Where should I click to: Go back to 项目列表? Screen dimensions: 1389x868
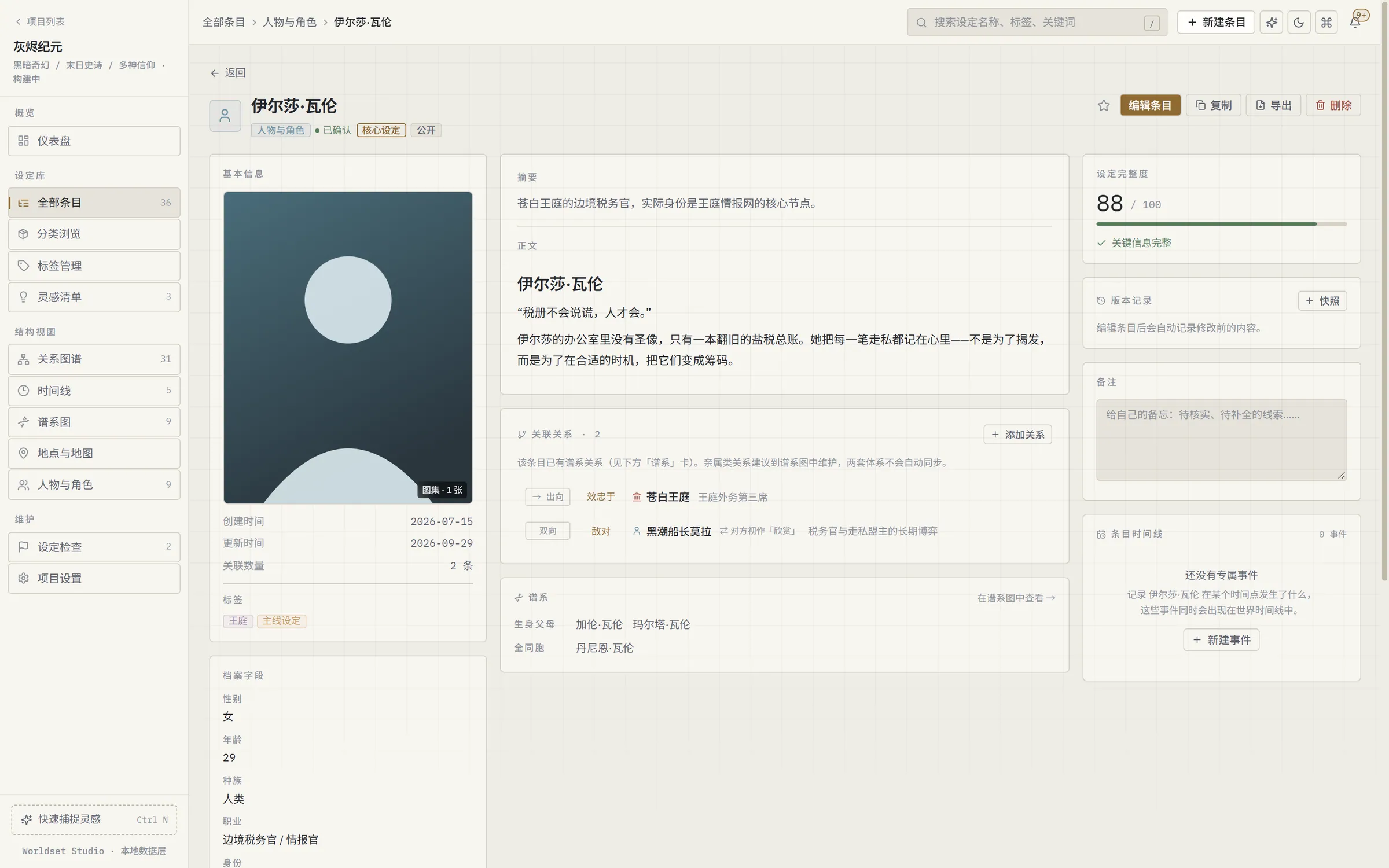click(39, 21)
